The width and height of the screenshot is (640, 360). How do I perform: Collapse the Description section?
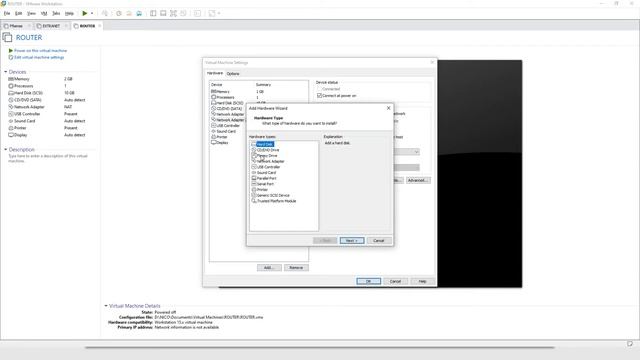(x=6, y=150)
